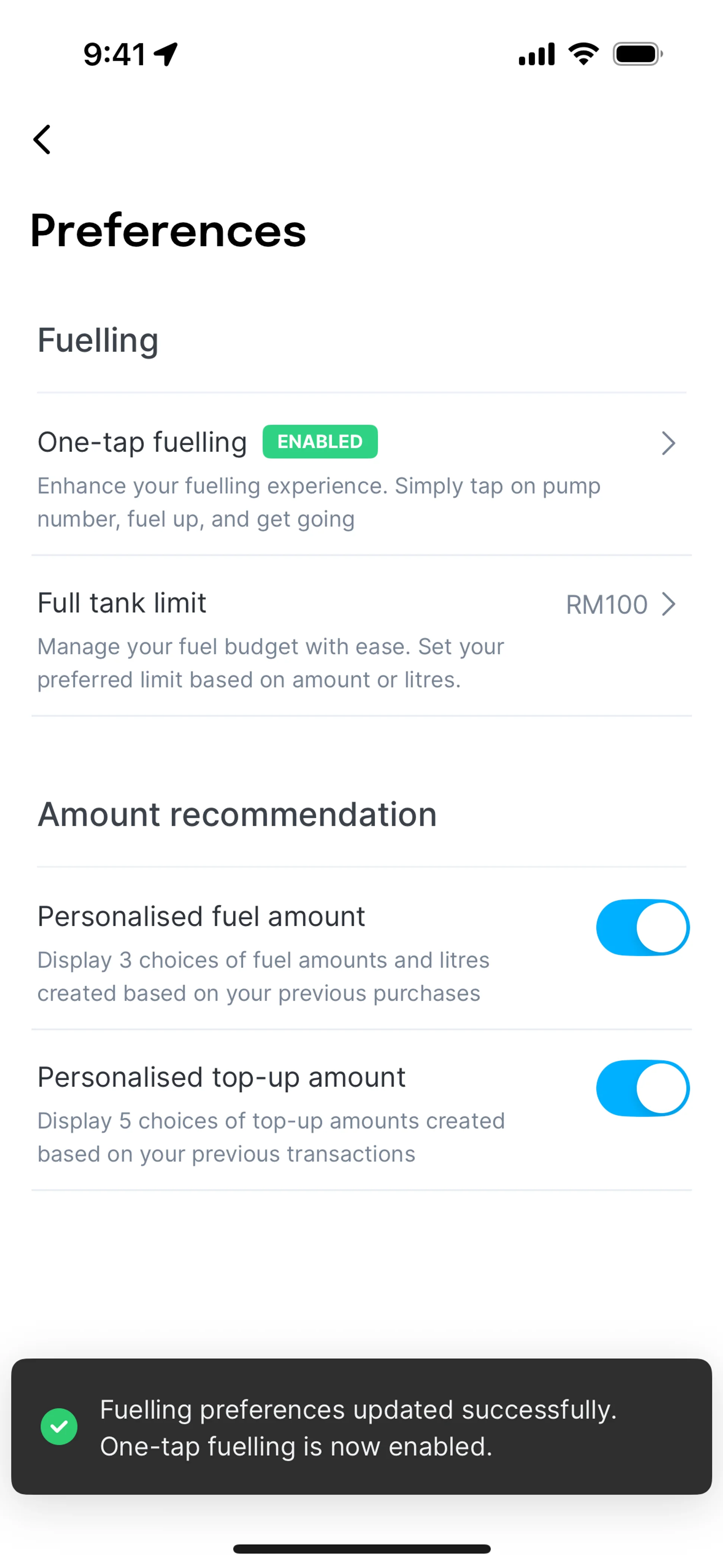Tap the cellular signal bars icon
Viewport: 723px width, 1568px height.
536,54
